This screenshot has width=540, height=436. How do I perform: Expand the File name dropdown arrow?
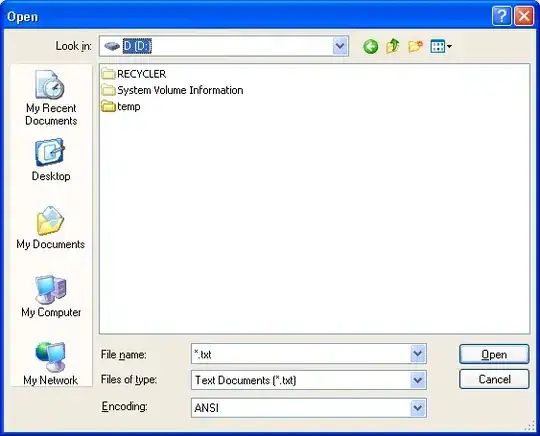(418, 353)
